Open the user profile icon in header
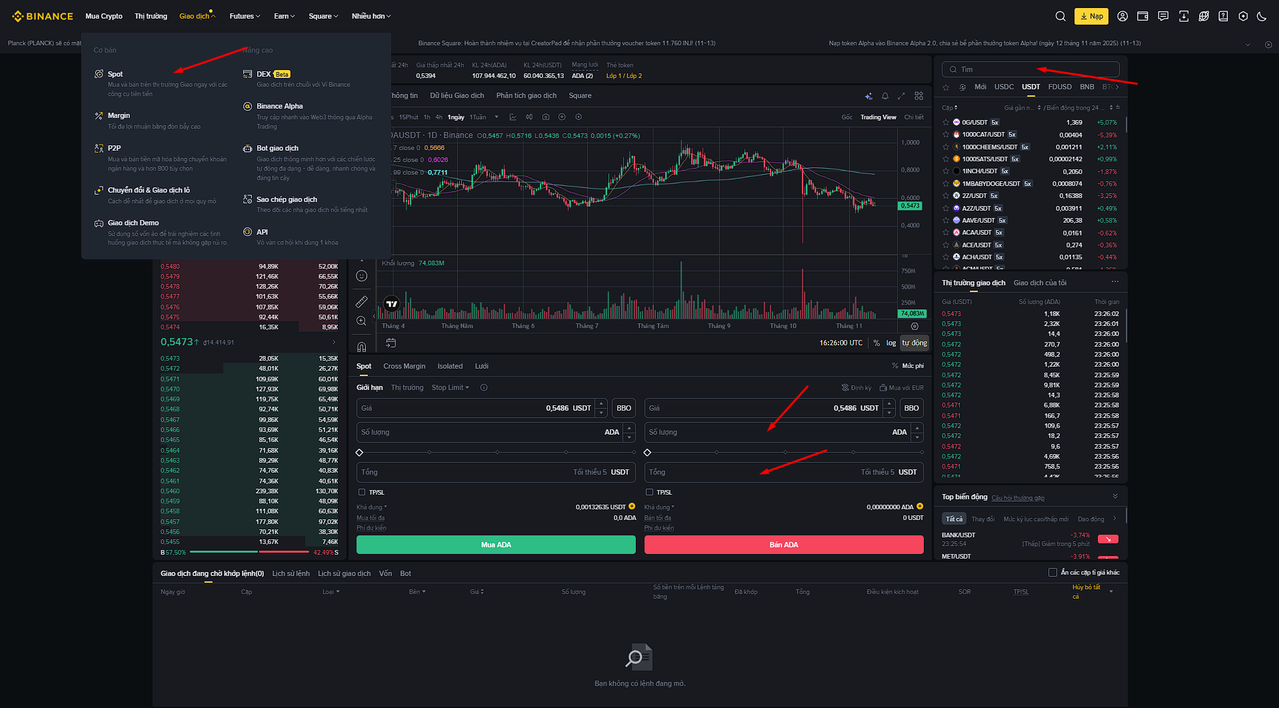 pyautogui.click(x=1122, y=16)
